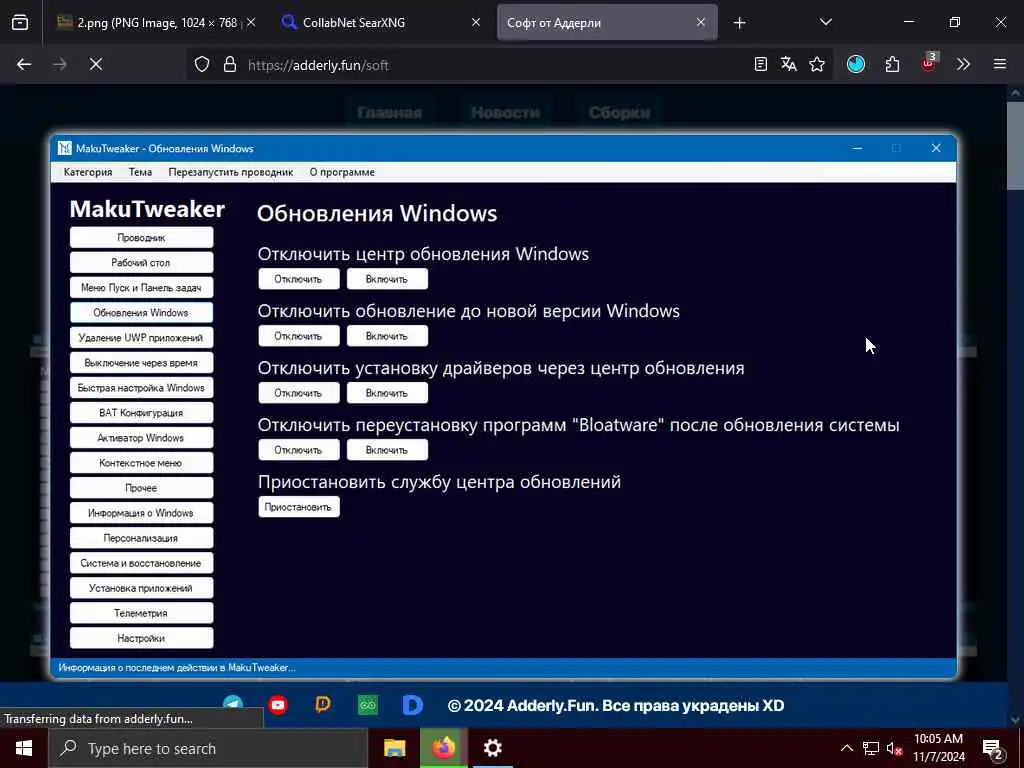Open the red extension with badge 3
This screenshot has height=768, width=1024.
pyautogui.click(x=929, y=63)
